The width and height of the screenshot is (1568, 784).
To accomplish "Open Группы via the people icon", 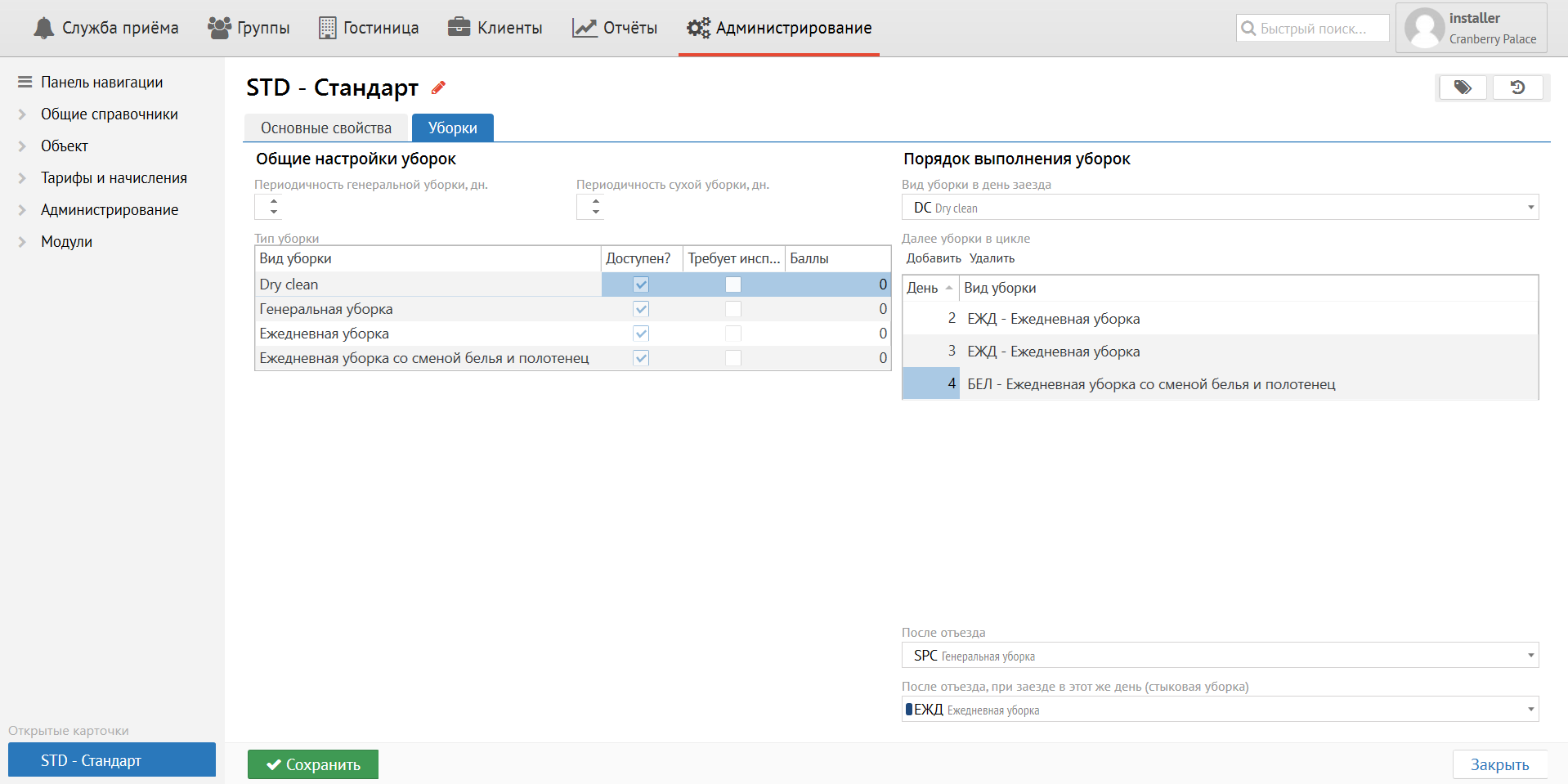I will 219,28.
